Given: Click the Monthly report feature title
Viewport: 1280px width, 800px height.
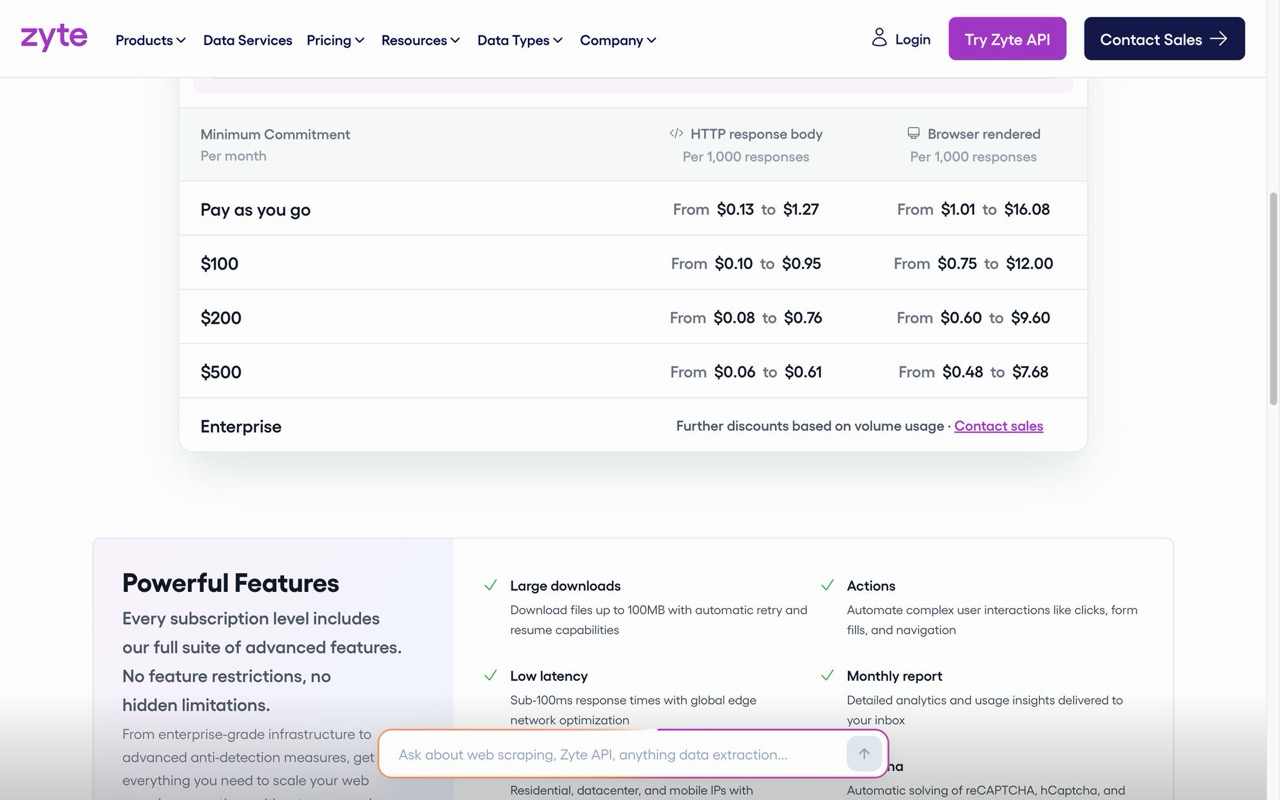Looking at the screenshot, I should (894, 676).
